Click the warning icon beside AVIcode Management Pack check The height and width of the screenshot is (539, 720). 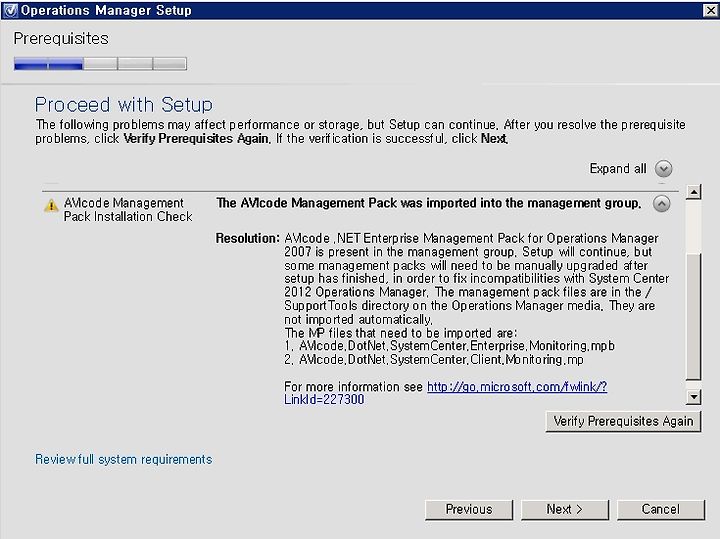[x=51, y=205]
